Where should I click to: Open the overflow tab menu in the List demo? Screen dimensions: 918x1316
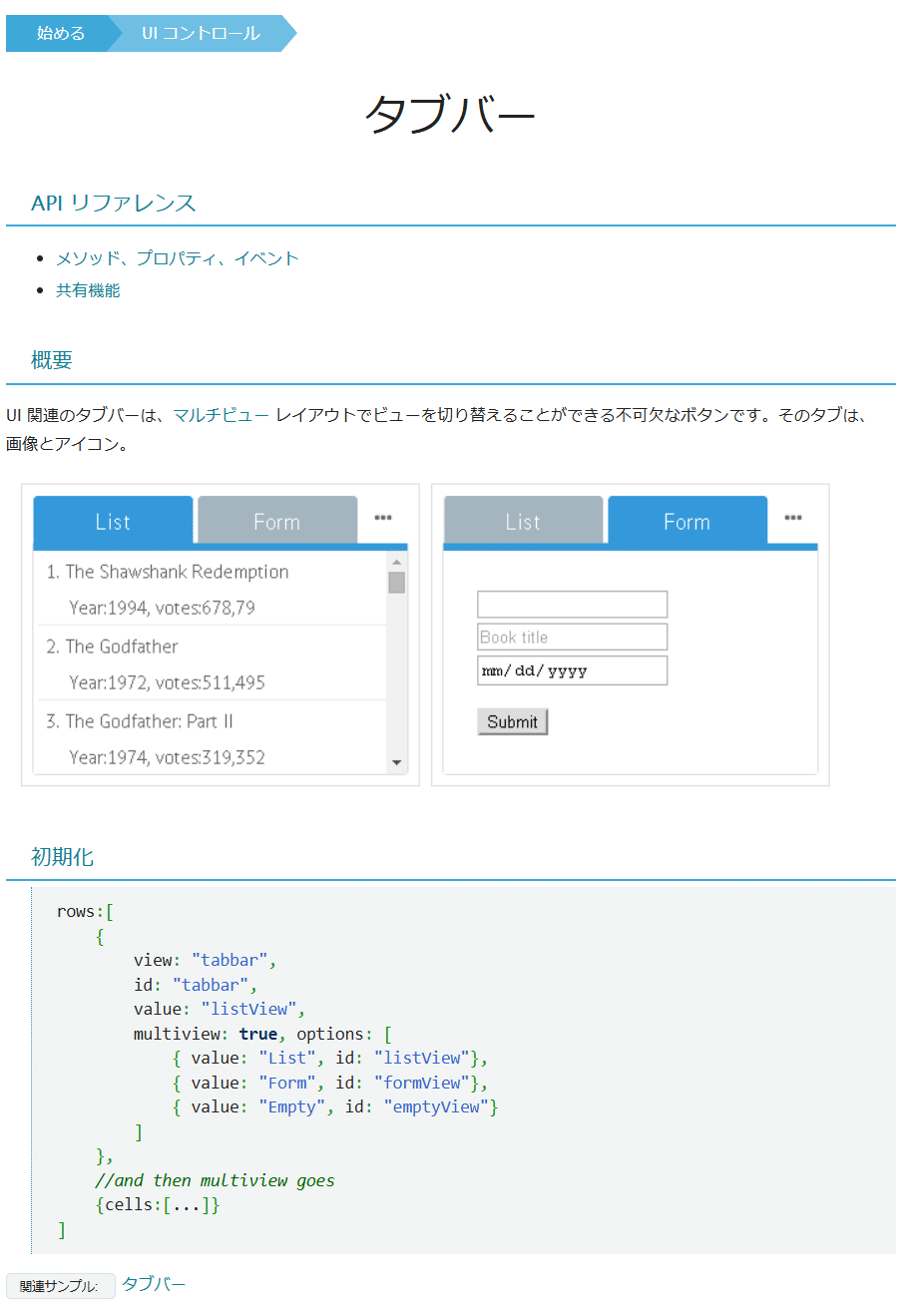point(383,515)
